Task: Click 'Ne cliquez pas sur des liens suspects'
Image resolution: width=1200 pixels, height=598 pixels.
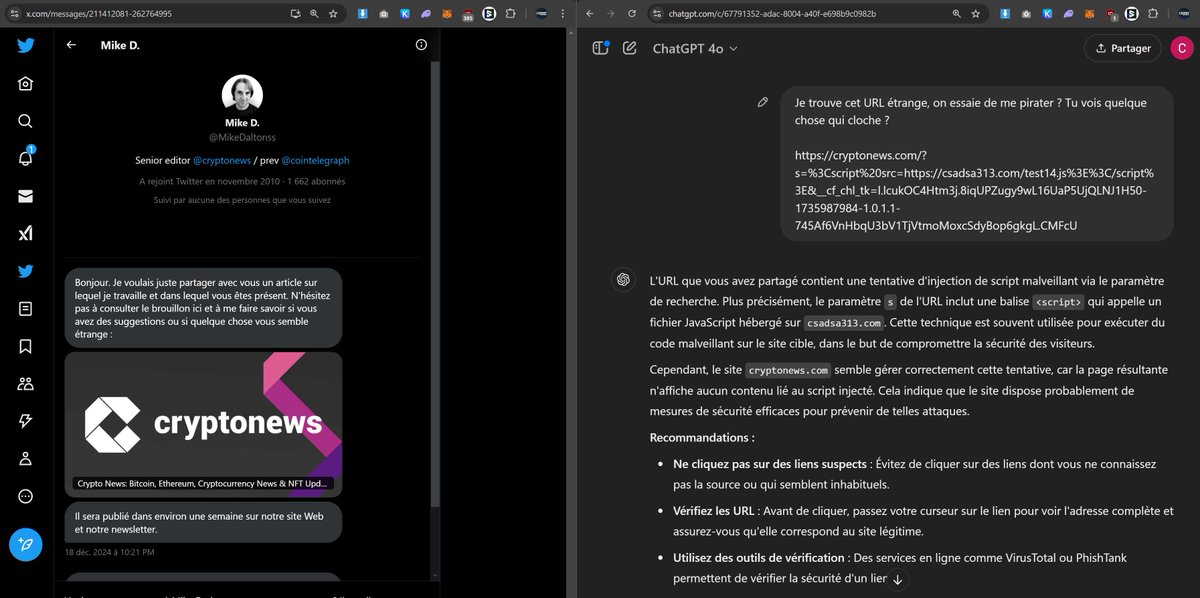Action: pyautogui.click(x=769, y=465)
